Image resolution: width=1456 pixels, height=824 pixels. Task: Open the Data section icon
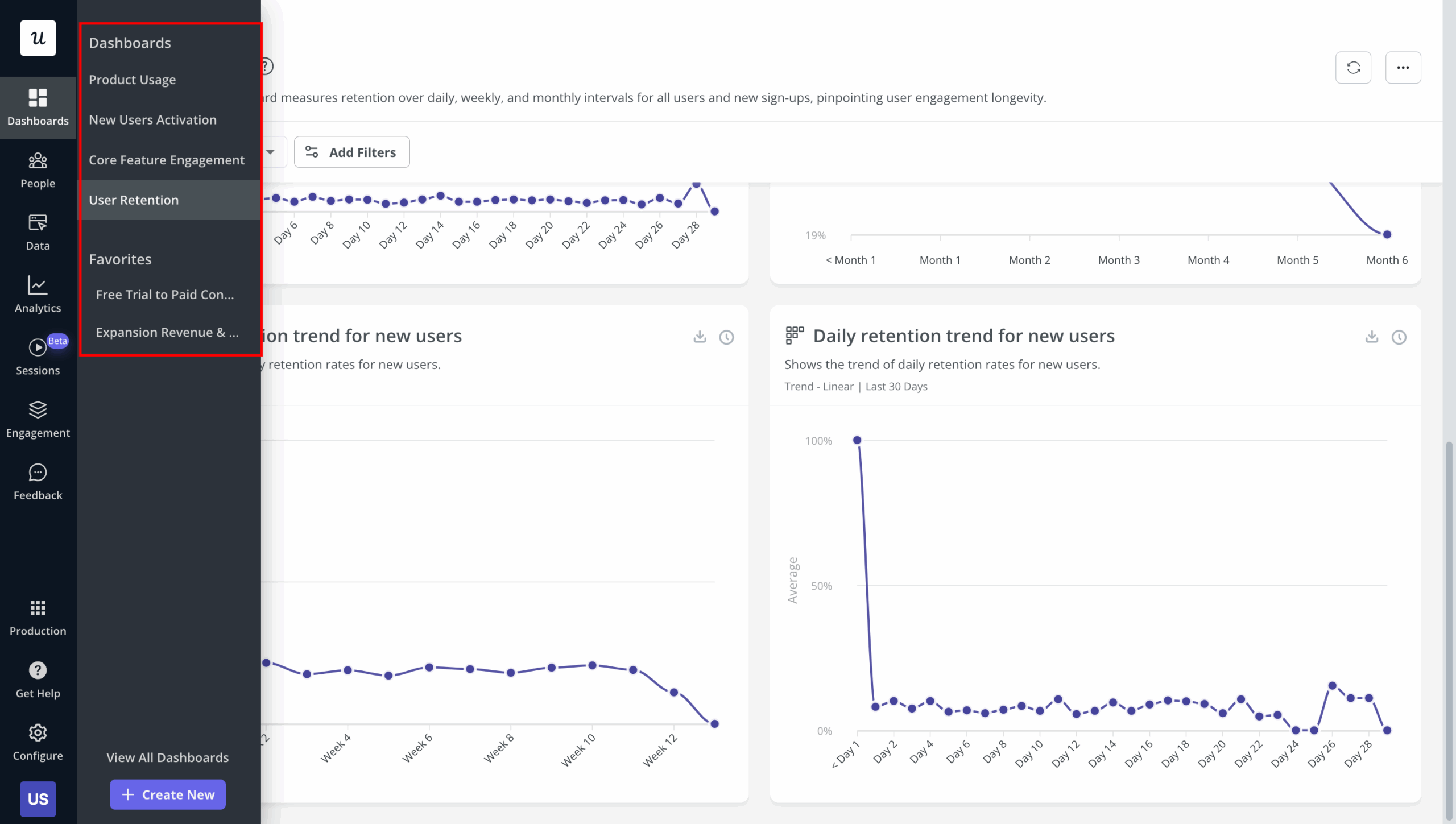coord(38,223)
